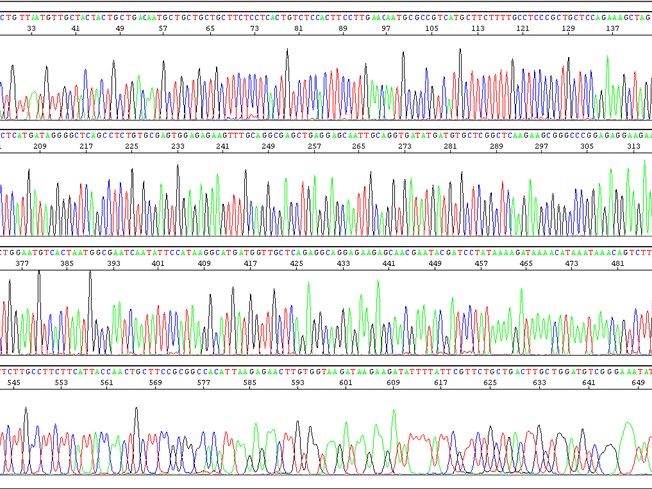Click position marker 33 in first row

(32, 29)
